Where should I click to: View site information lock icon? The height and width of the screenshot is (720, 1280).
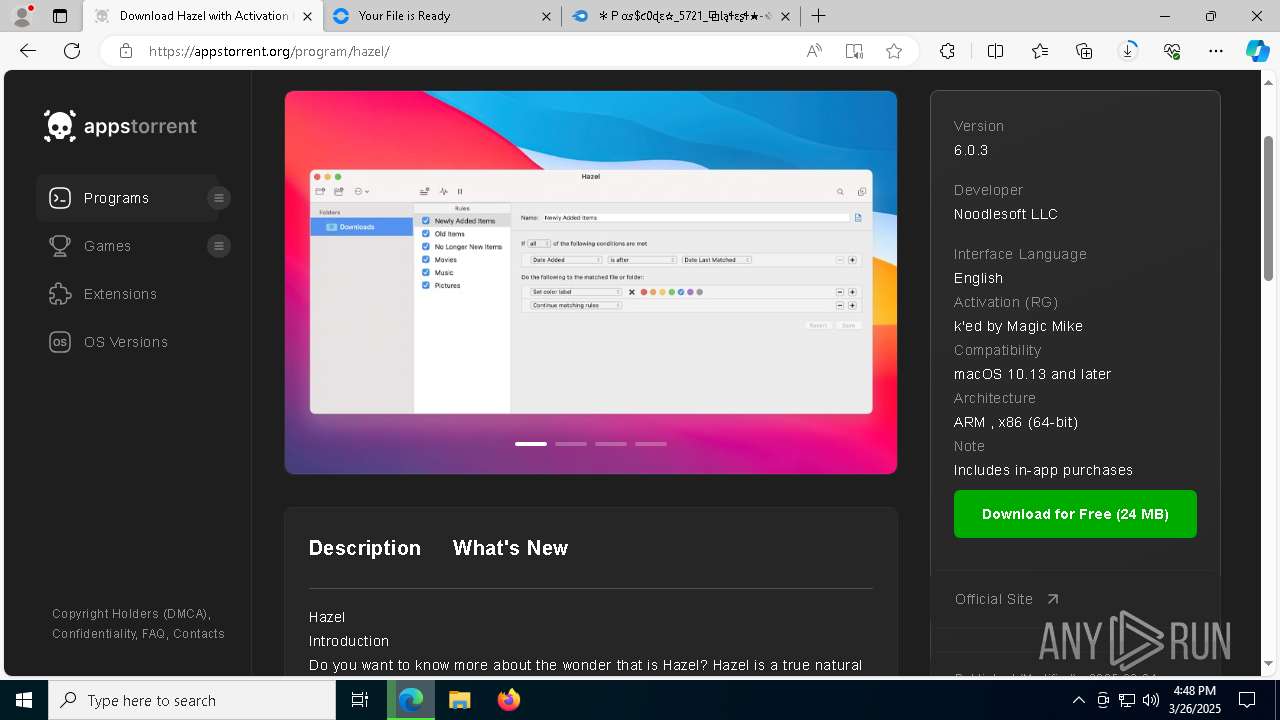coord(126,51)
